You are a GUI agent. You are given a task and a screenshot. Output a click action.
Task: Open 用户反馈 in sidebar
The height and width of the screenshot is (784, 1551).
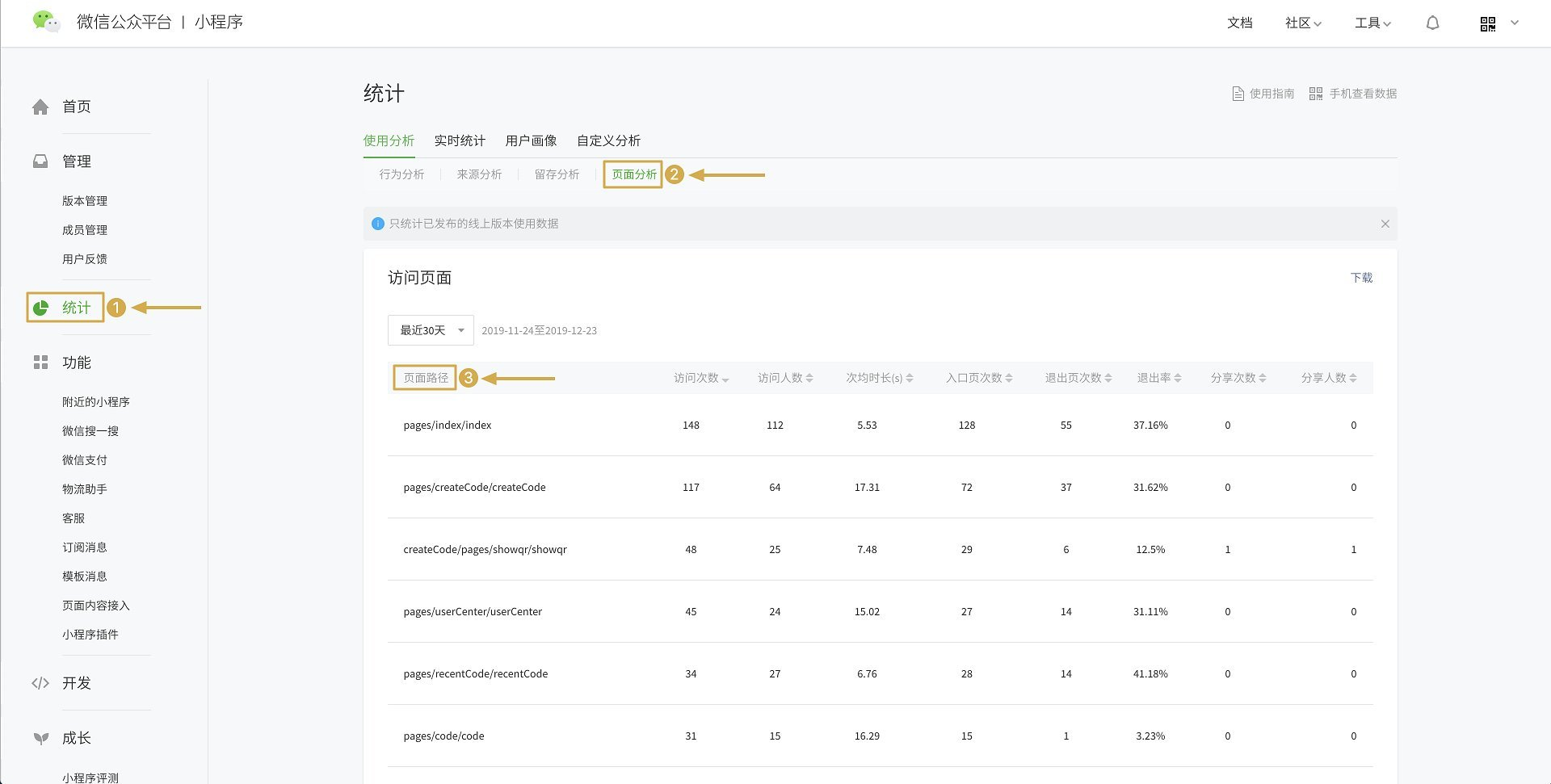[85, 259]
